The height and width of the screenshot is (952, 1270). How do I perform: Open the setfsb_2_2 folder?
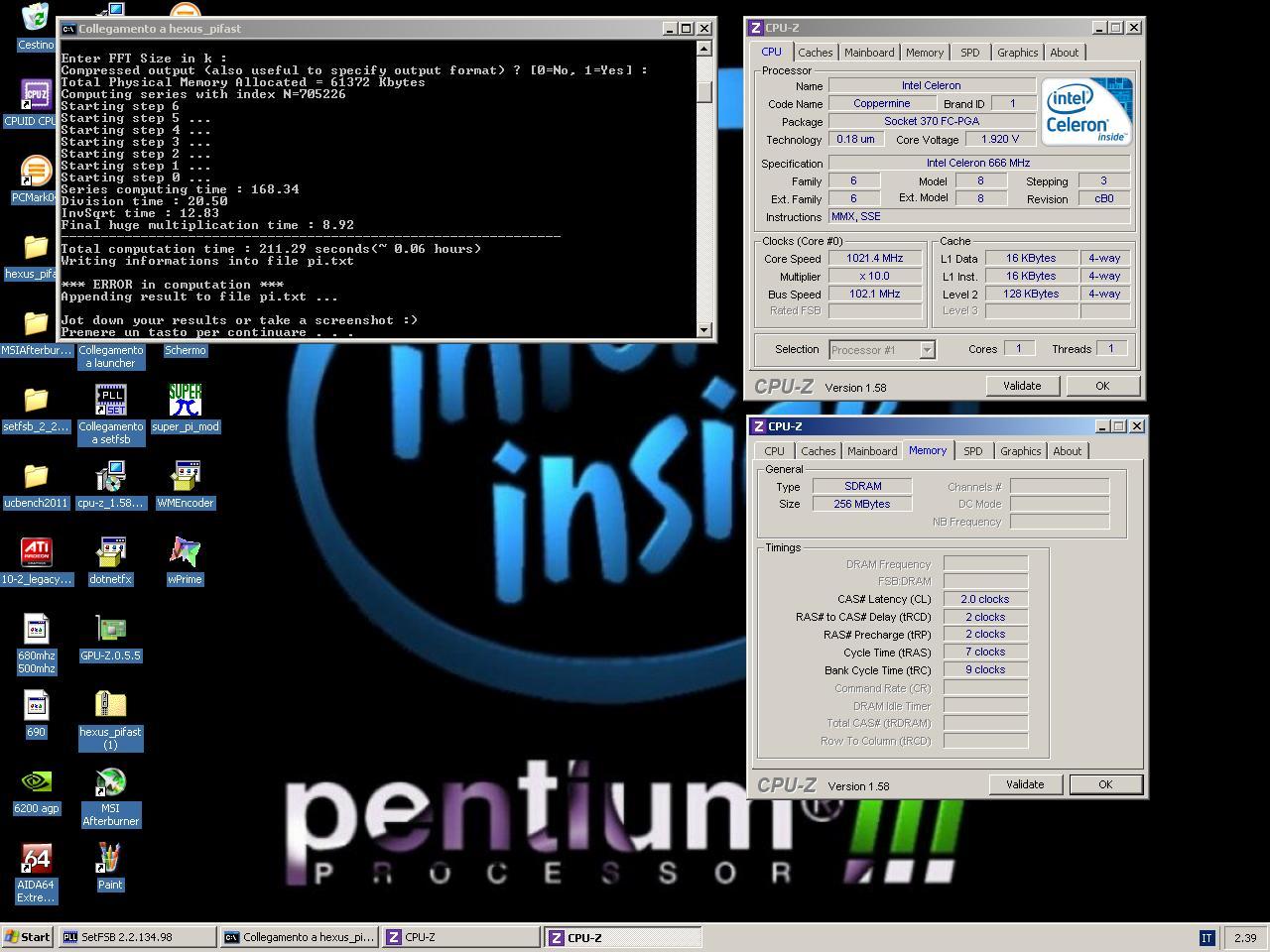click(36, 402)
